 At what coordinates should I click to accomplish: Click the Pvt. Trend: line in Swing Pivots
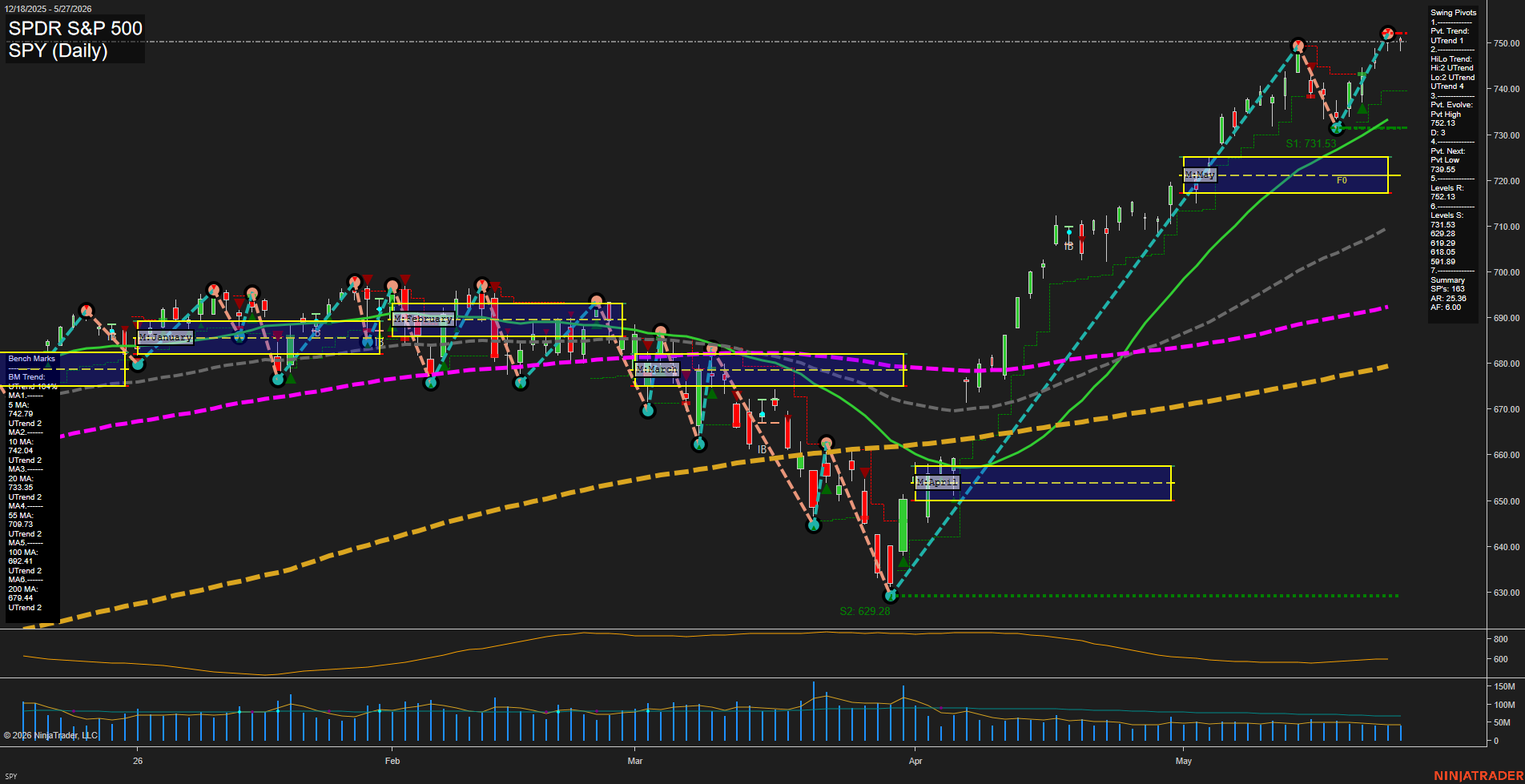[x=1450, y=31]
